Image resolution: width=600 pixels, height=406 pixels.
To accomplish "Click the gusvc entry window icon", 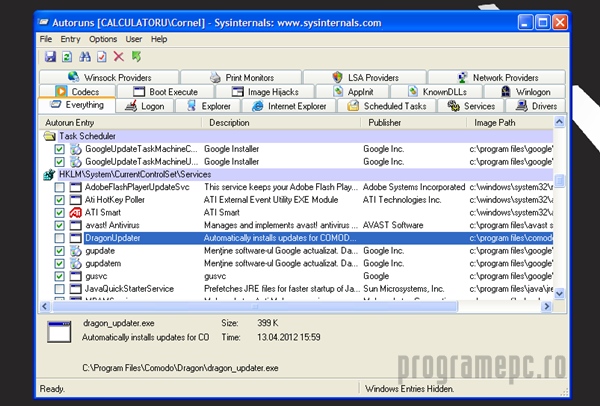I will coord(75,276).
